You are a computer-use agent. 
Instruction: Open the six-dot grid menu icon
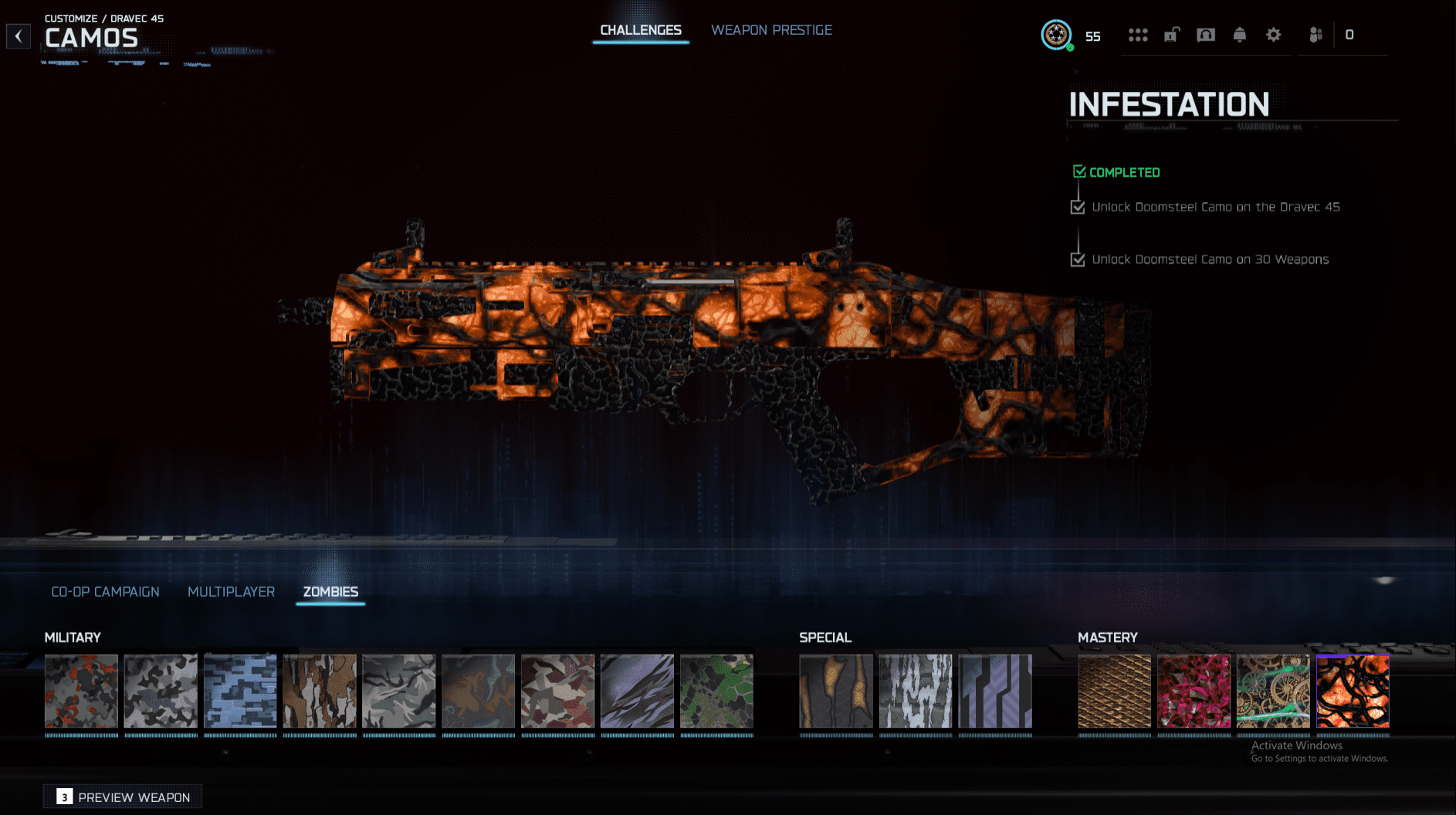pos(1137,35)
